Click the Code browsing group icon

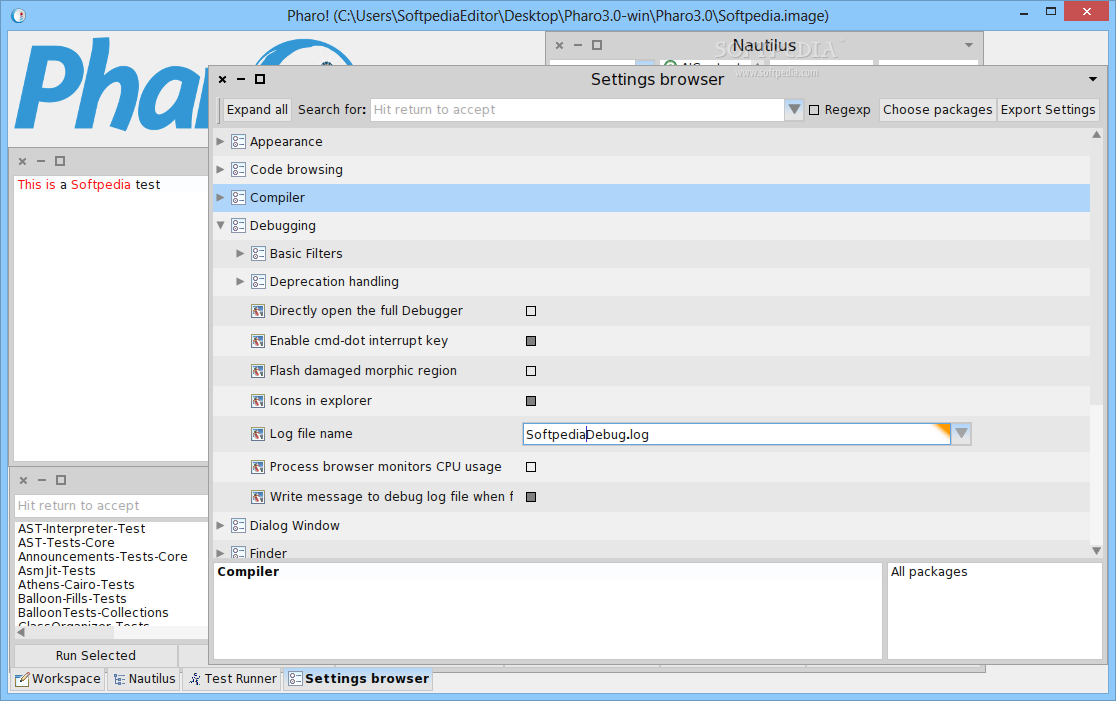coord(238,169)
